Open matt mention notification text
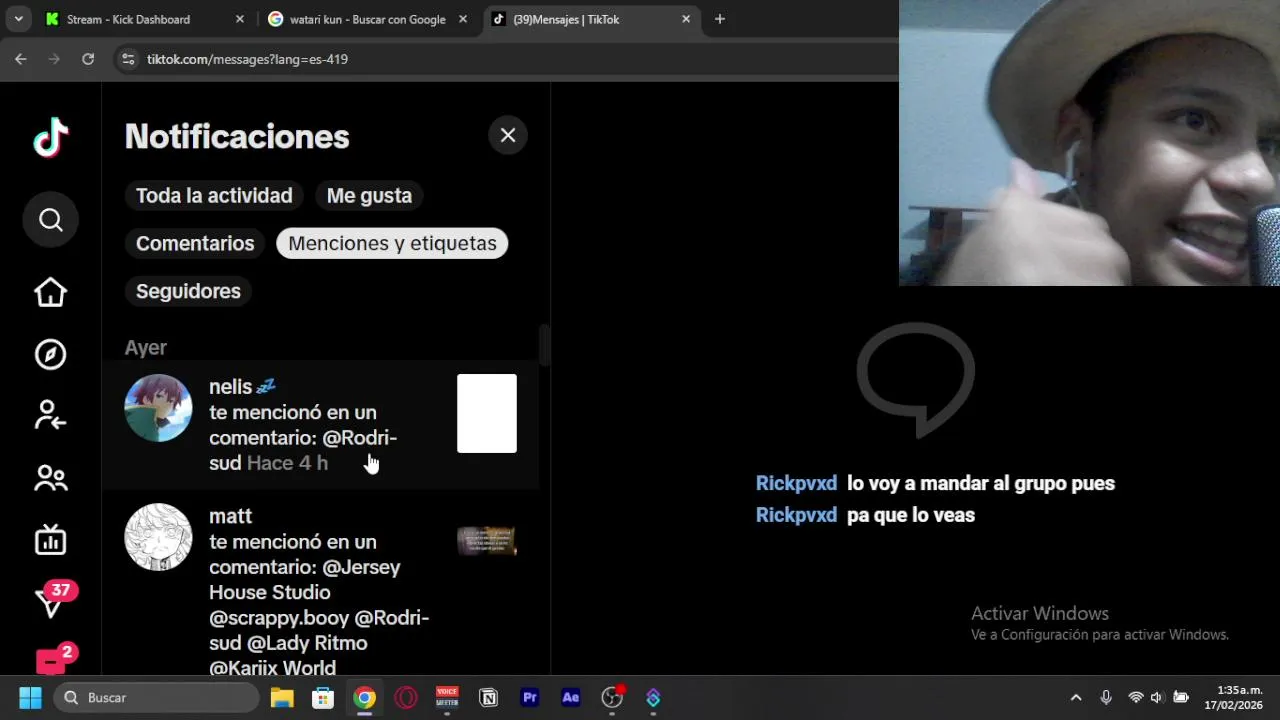This screenshot has width=1280, height=720. coord(319,605)
